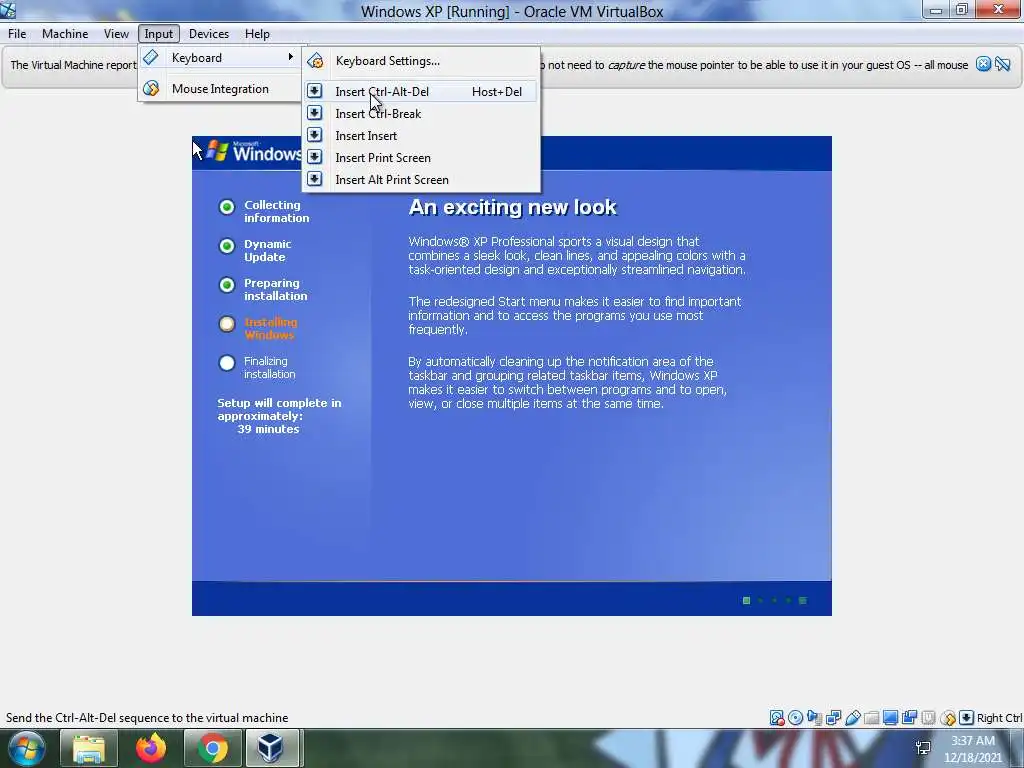Image resolution: width=1024 pixels, height=768 pixels.
Task: Choose Insert Ctrl-Break from Keyboard submenu
Action: (x=421, y=114)
